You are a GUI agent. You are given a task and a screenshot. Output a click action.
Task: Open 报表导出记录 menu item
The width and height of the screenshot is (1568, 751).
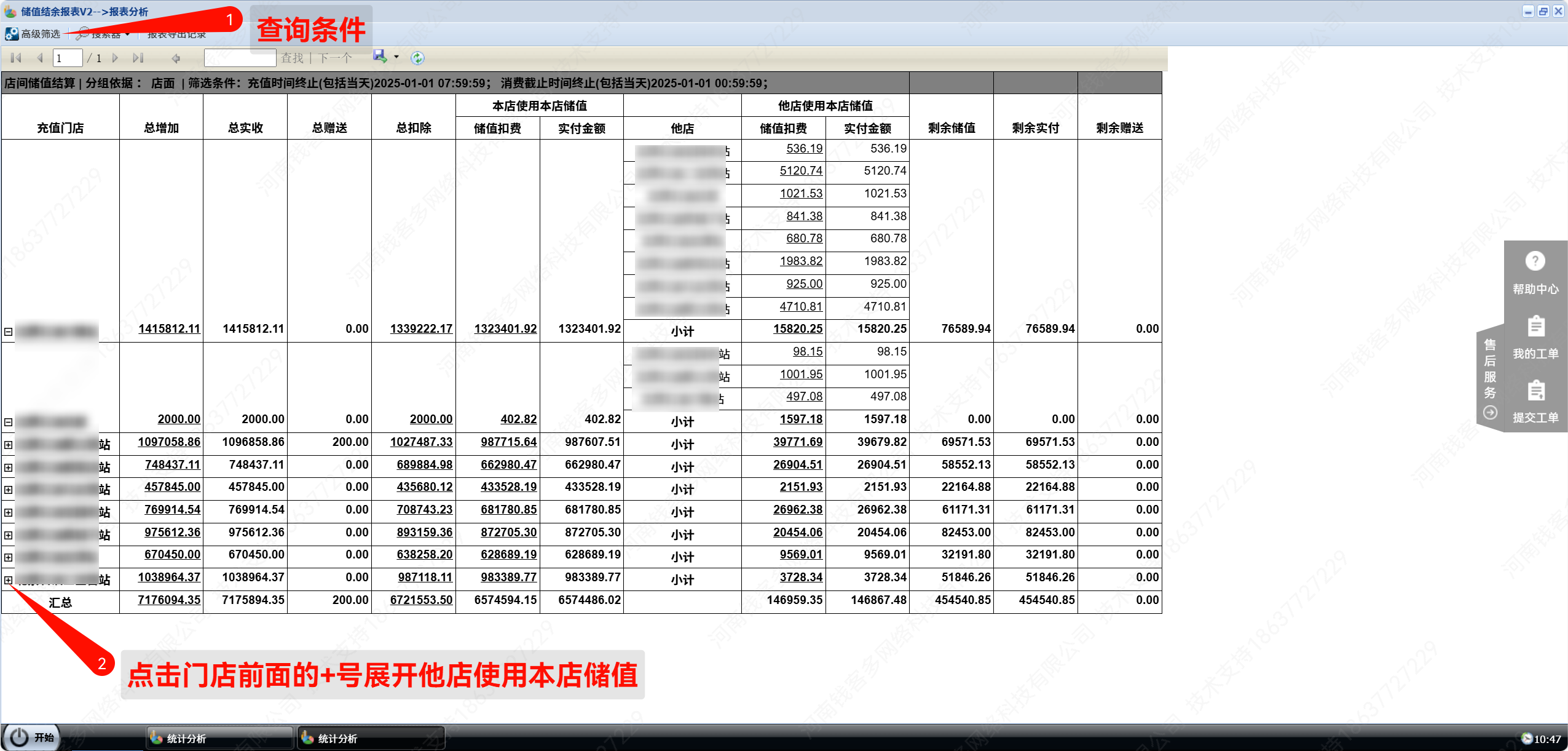(176, 35)
